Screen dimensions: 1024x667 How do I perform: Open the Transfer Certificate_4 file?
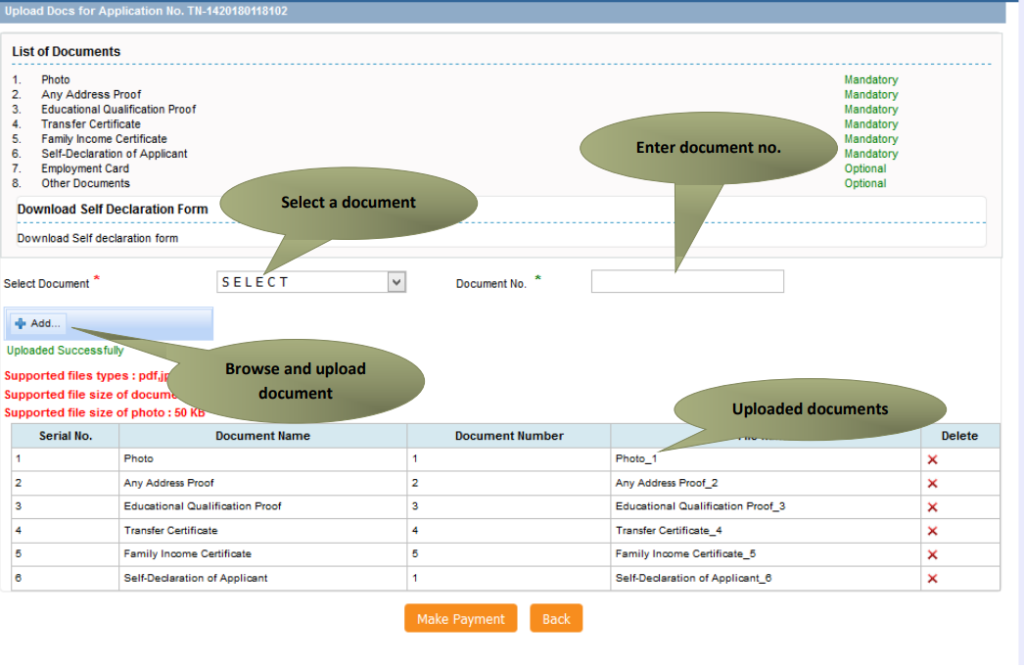[x=668, y=531]
